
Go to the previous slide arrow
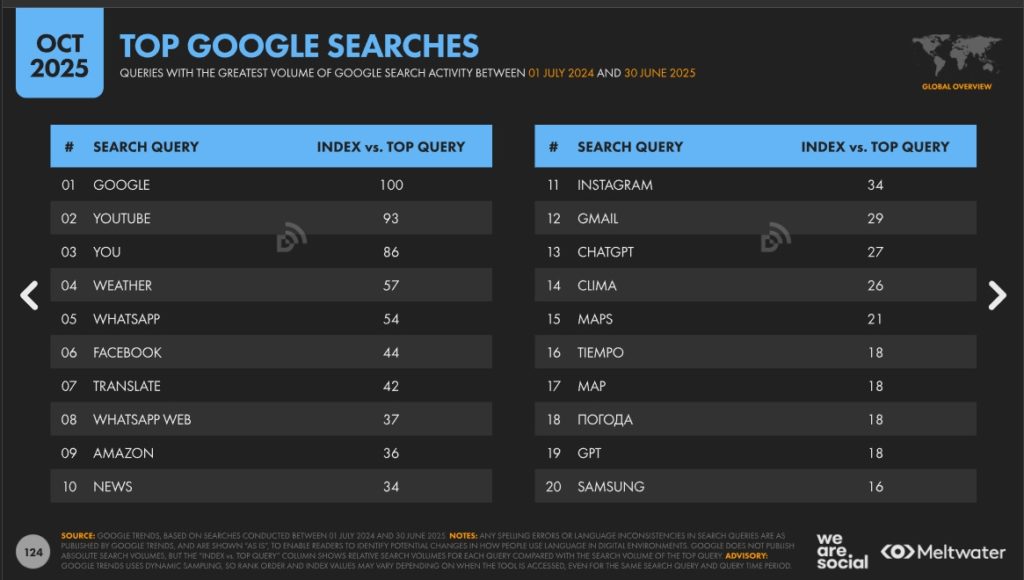[x=30, y=294]
